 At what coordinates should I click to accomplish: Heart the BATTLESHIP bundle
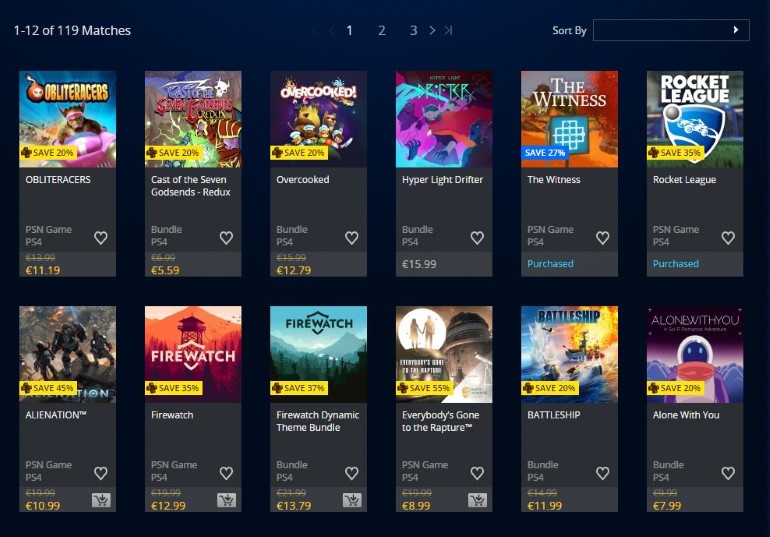pos(603,473)
